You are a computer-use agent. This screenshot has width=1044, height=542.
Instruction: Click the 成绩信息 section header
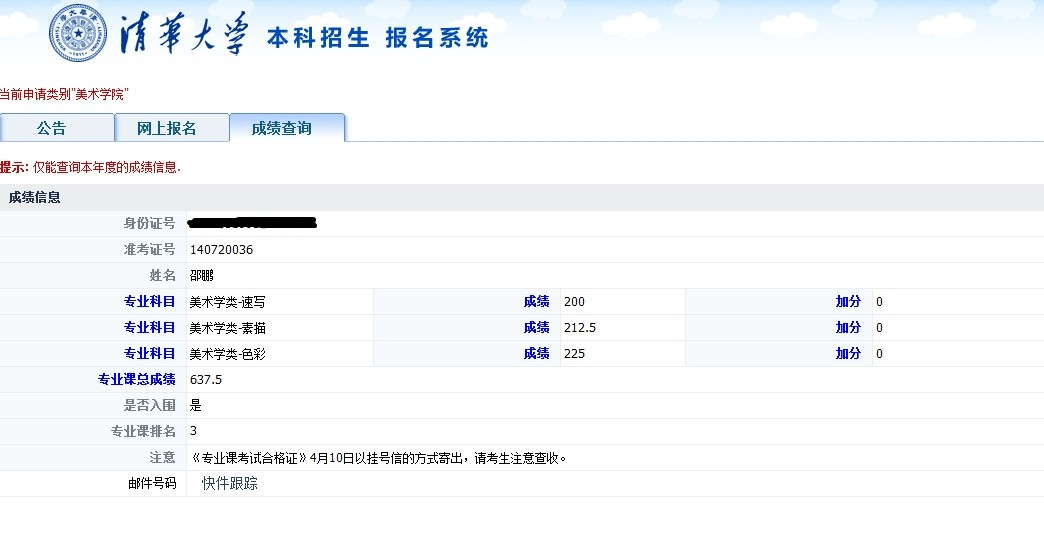35,198
